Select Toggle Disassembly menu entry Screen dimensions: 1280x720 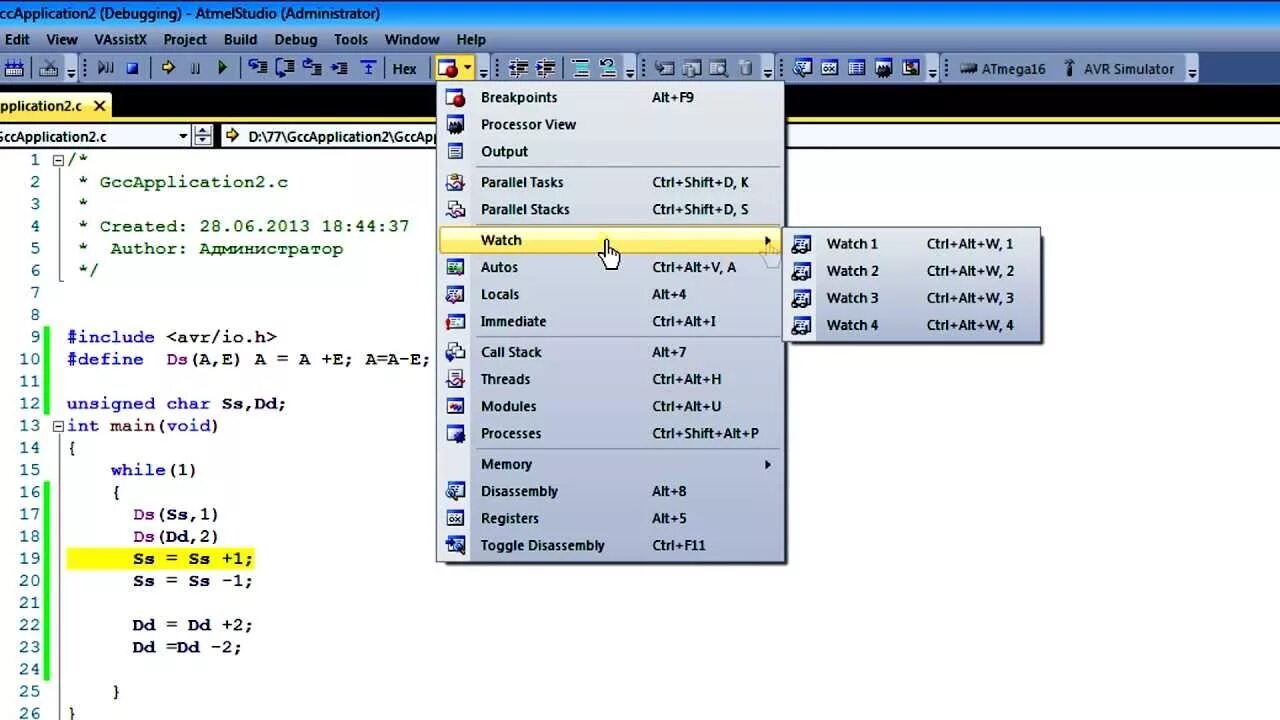coord(611,545)
